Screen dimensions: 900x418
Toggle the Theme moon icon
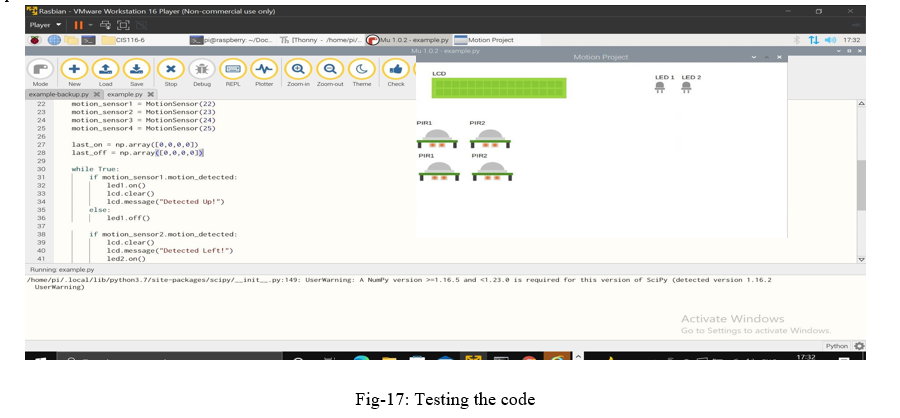(362, 70)
